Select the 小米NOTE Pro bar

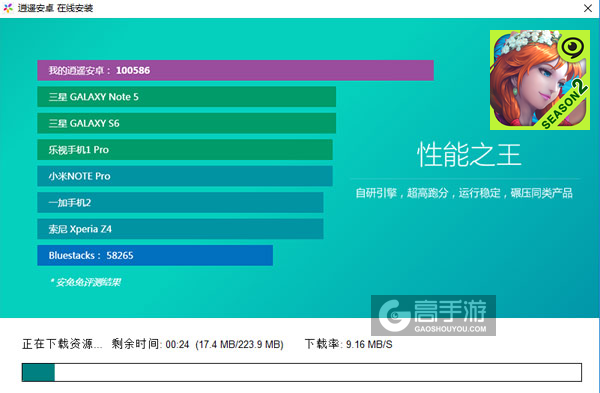coord(185,176)
